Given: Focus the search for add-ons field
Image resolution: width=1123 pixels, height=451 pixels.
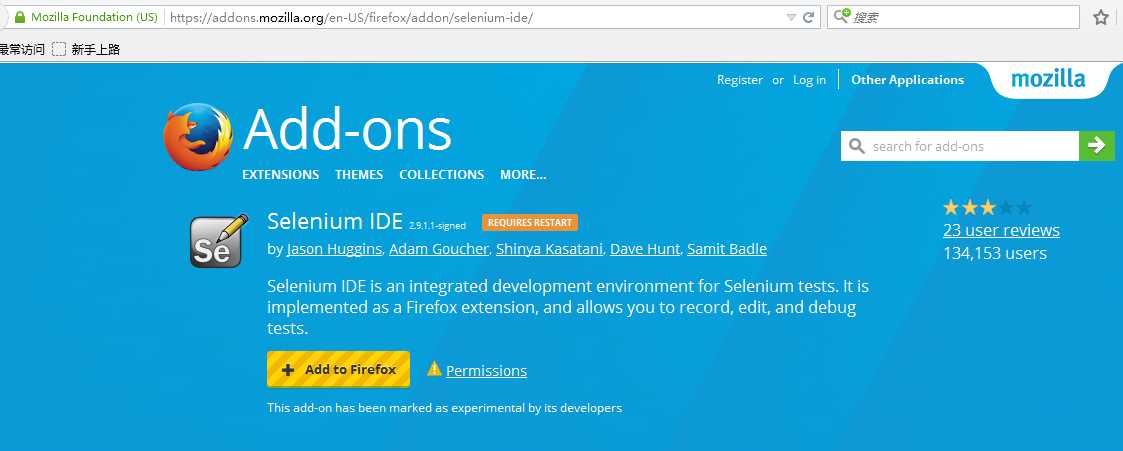Looking at the screenshot, I should [960, 146].
